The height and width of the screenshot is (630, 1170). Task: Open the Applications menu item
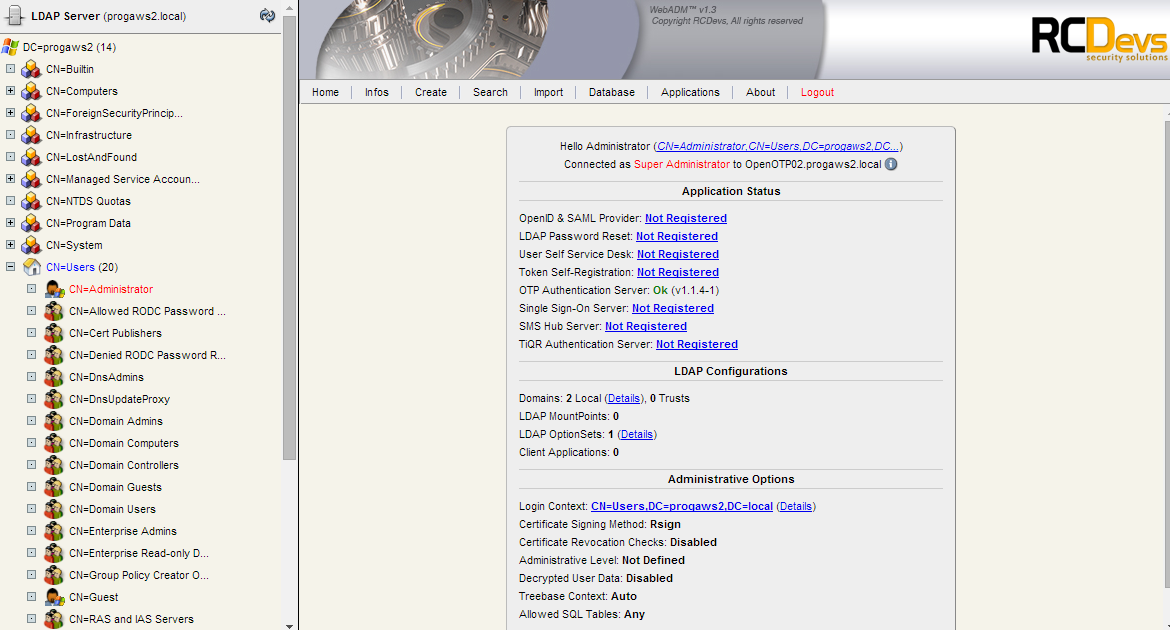point(690,93)
